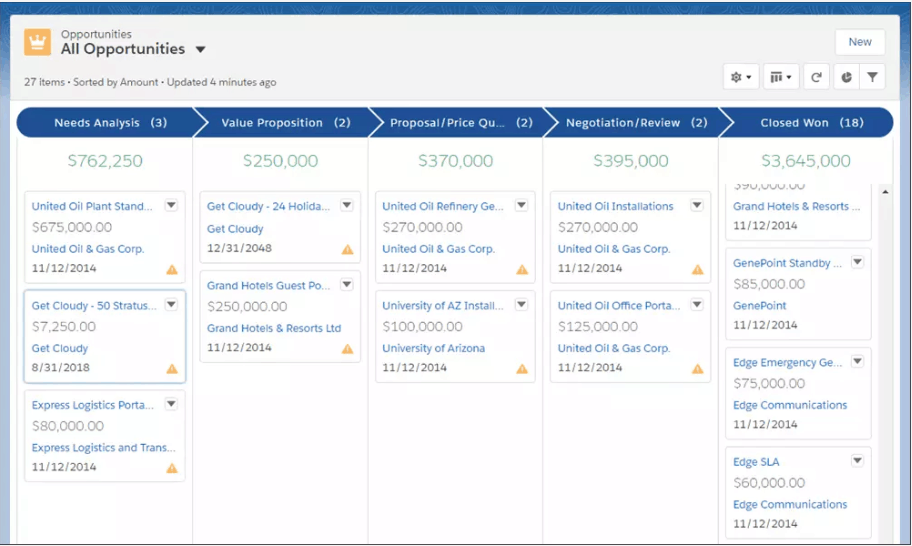Viewport: 912px width, 546px height.
Task: Click the New opportunity button
Action: tap(860, 42)
